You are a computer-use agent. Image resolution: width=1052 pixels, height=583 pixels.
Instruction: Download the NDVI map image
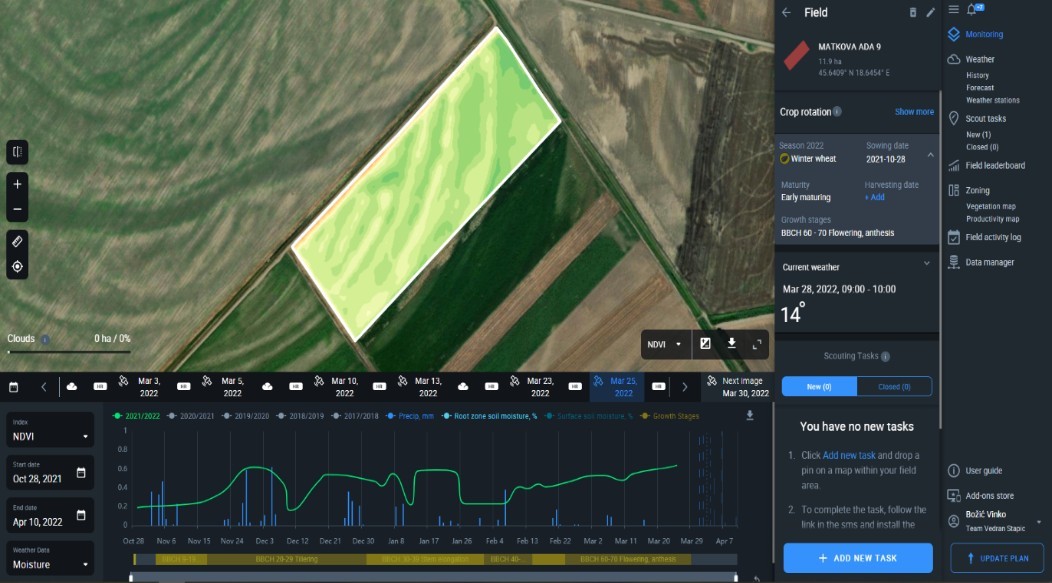point(731,344)
